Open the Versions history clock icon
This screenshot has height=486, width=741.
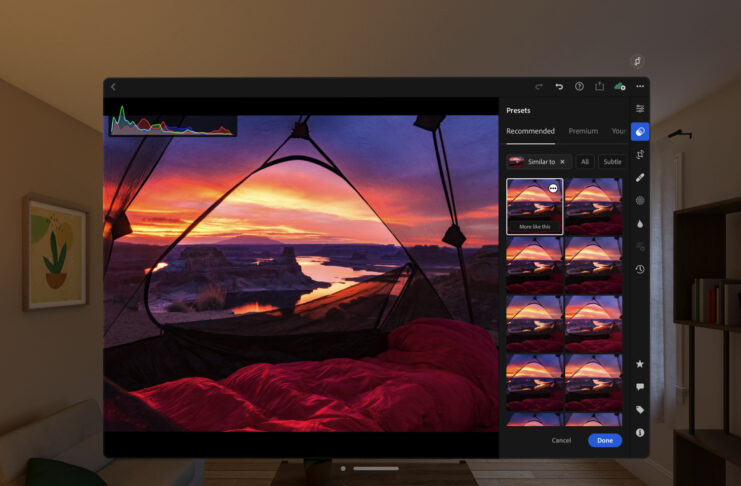640,269
